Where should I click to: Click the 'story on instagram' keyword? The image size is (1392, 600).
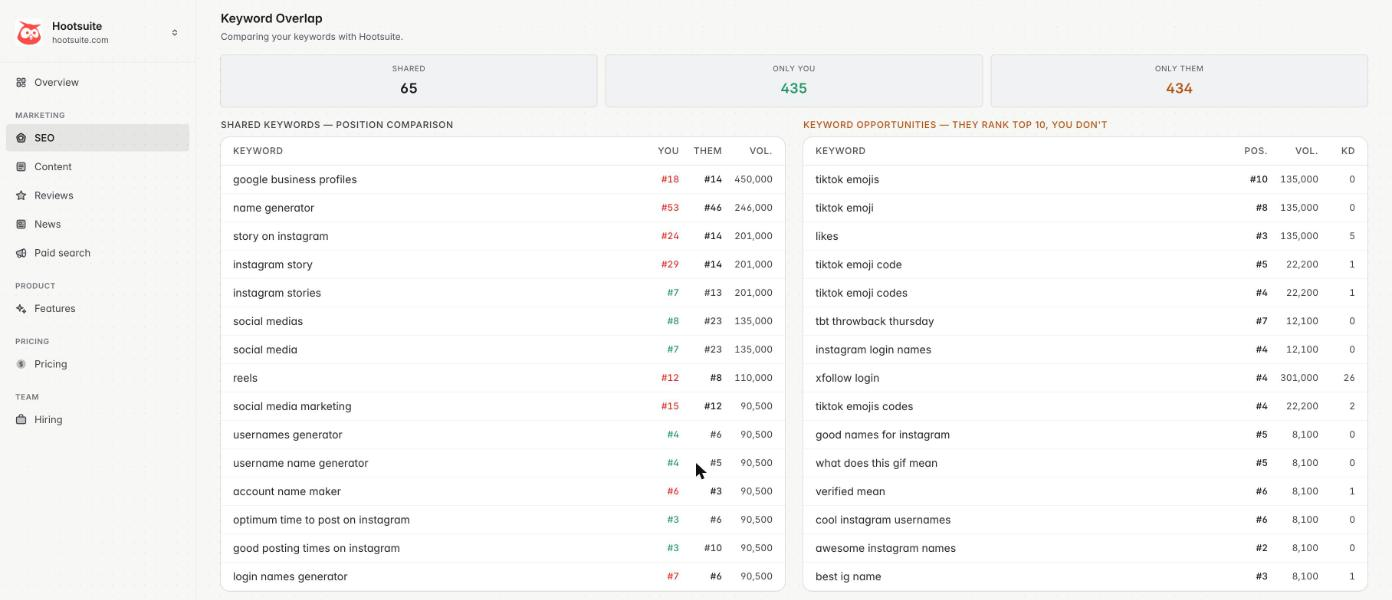point(280,236)
